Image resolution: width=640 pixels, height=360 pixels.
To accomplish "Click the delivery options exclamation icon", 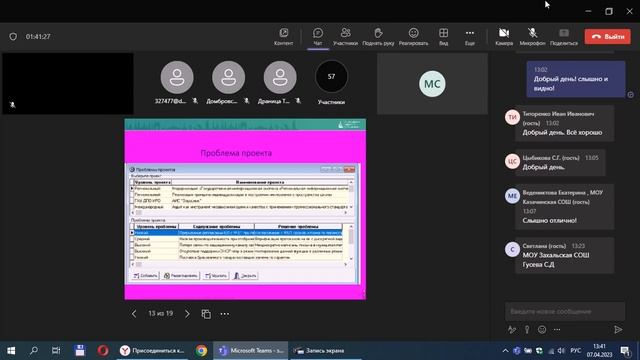I will pos(527,329).
